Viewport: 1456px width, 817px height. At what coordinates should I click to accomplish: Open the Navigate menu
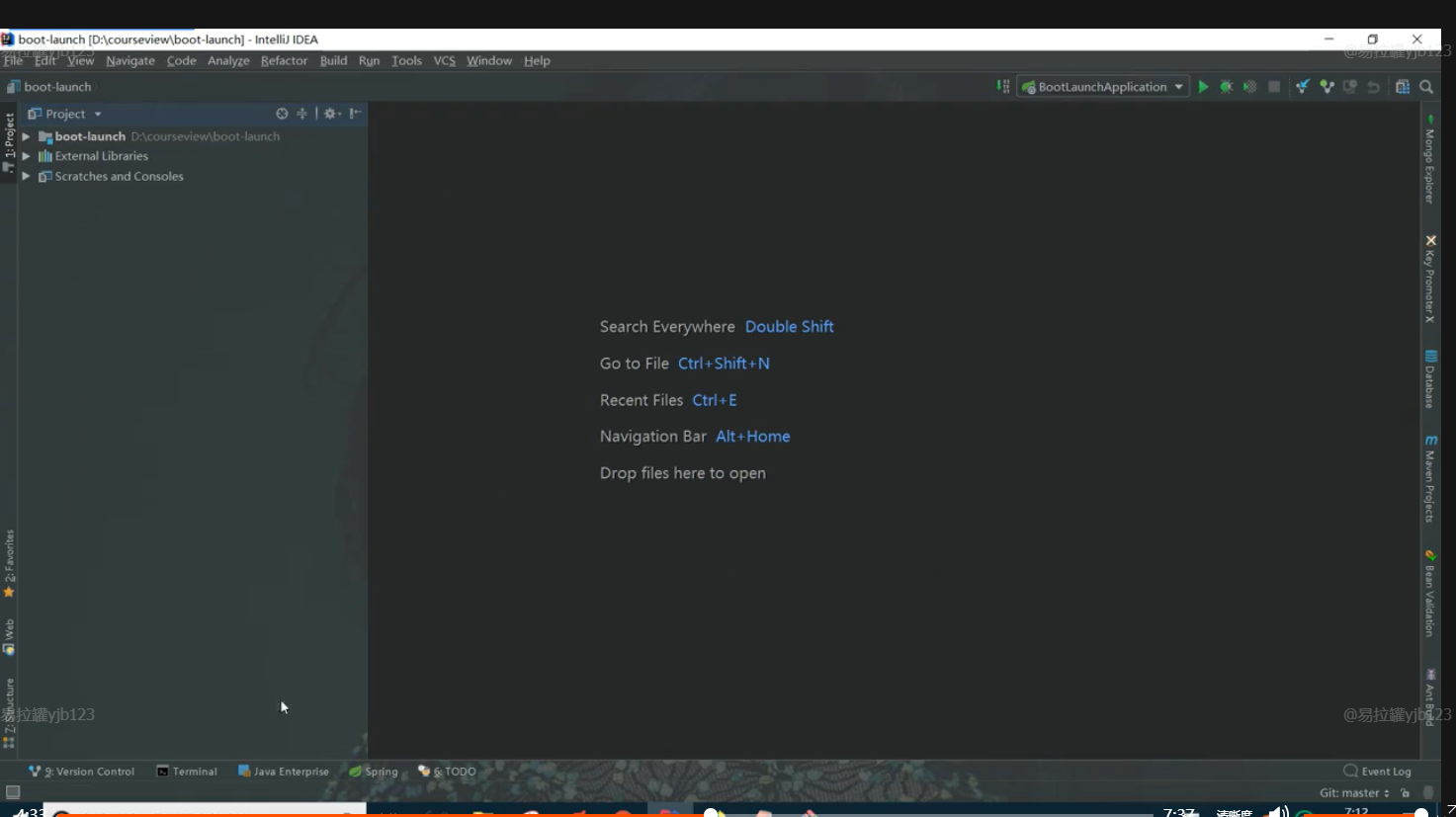130,60
